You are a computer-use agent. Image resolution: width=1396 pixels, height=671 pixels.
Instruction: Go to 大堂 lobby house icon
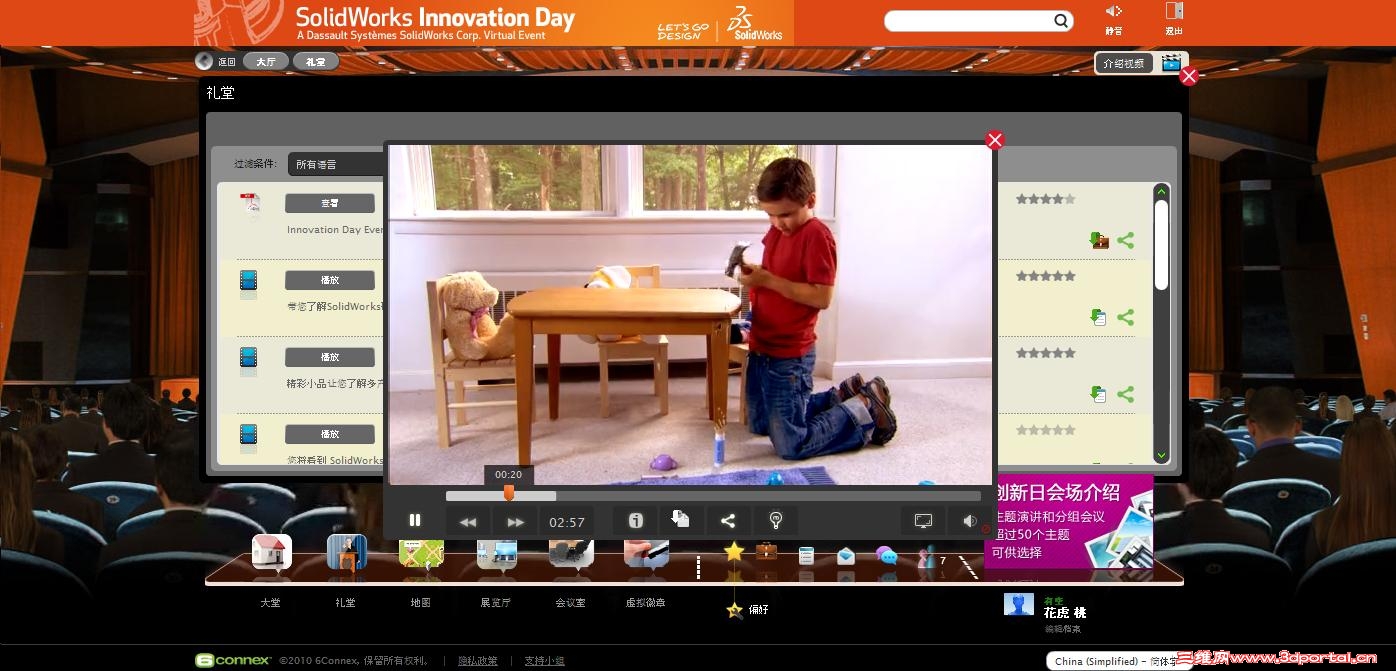(272, 552)
